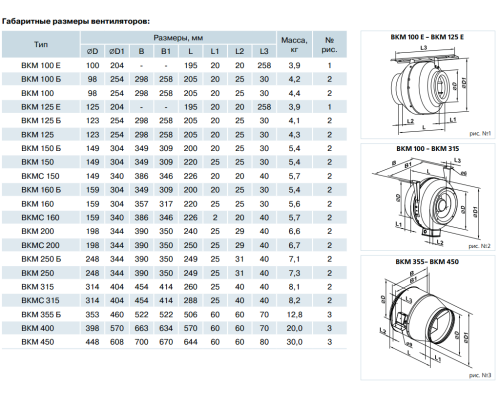The width and height of the screenshot is (500, 400).
Task: Click mass value '12,8' for ВКМ 355 Б
Action: coord(294,314)
